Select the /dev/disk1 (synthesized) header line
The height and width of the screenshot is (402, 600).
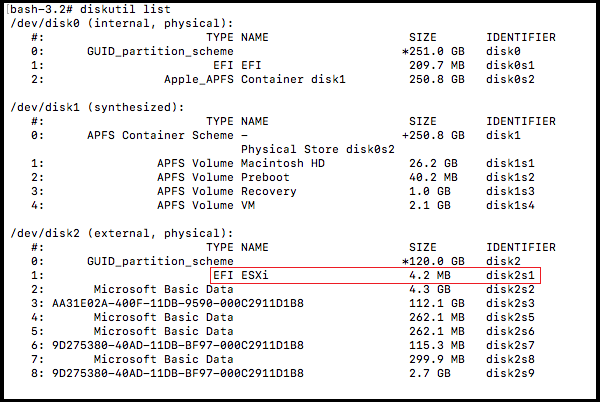96,107
